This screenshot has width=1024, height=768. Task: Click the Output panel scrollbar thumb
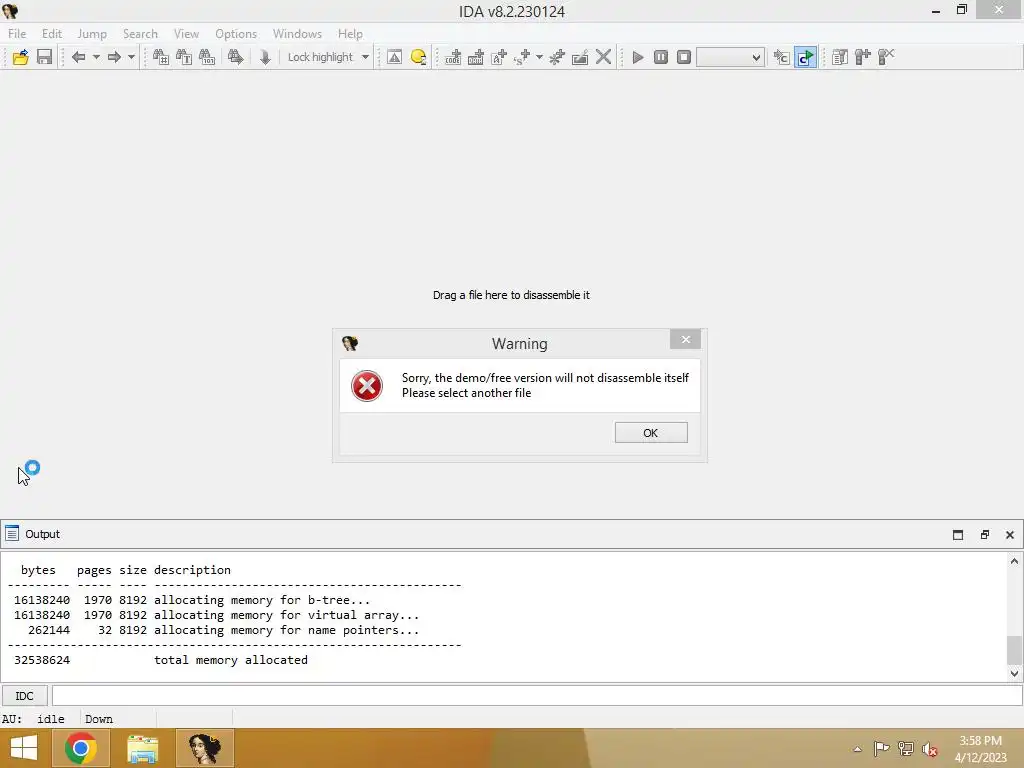click(1014, 650)
